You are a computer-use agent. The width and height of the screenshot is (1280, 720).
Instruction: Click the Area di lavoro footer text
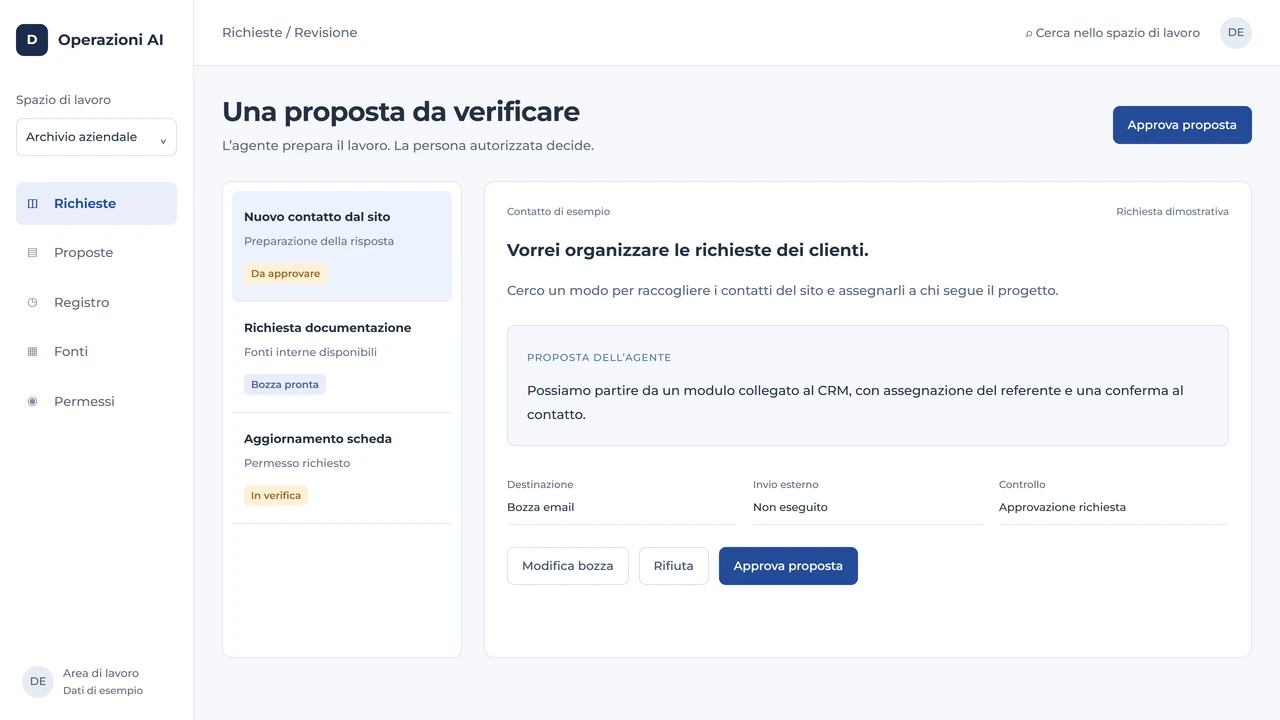click(x=101, y=674)
